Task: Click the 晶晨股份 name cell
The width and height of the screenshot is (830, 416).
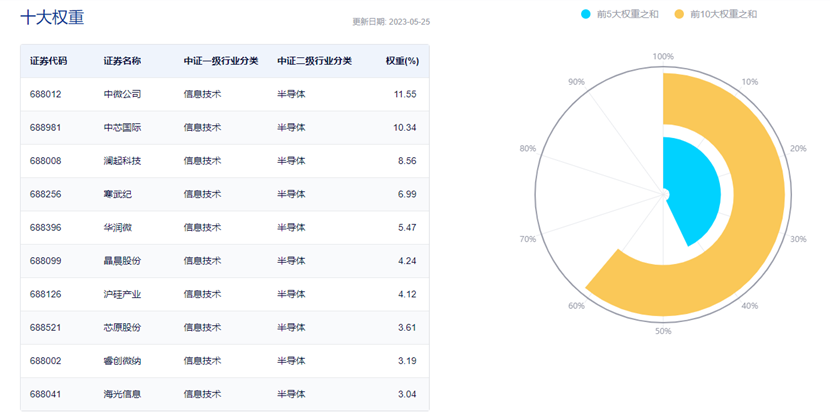Action: [x=122, y=261]
